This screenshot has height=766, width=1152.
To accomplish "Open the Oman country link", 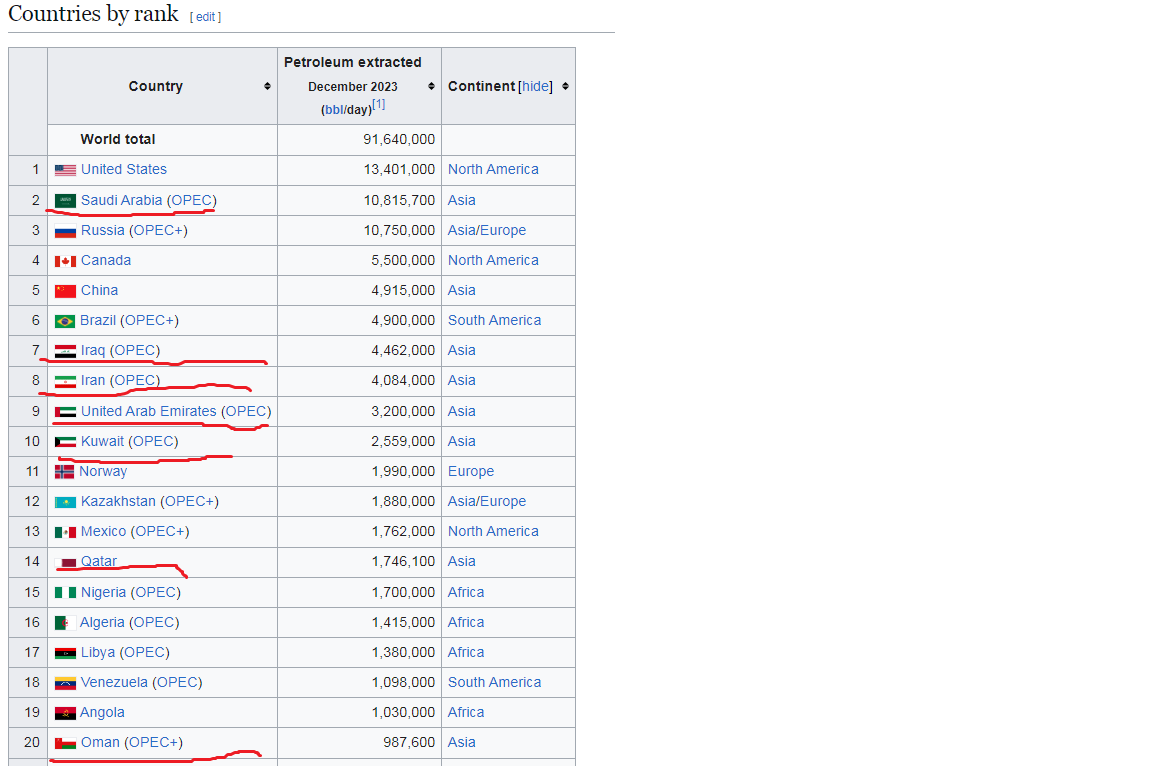I will [100, 743].
